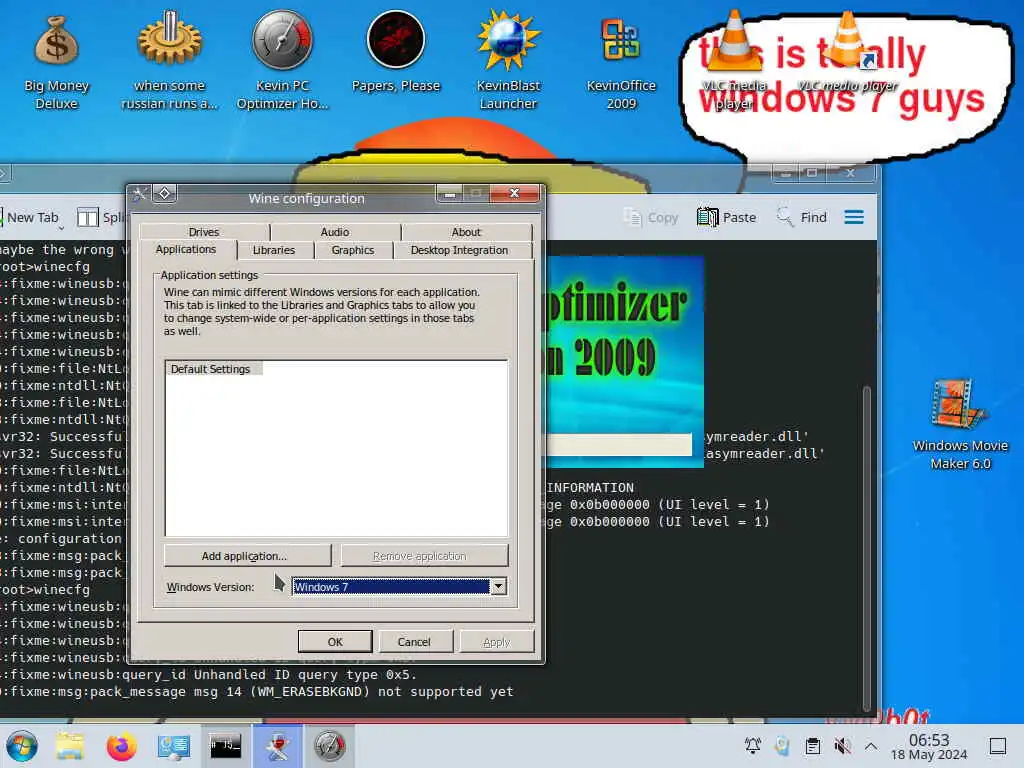Click the 'INFORMATION' line in the terminal
Image resolution: width=1024 pixels, height=768 pixels.
[590, 488]
